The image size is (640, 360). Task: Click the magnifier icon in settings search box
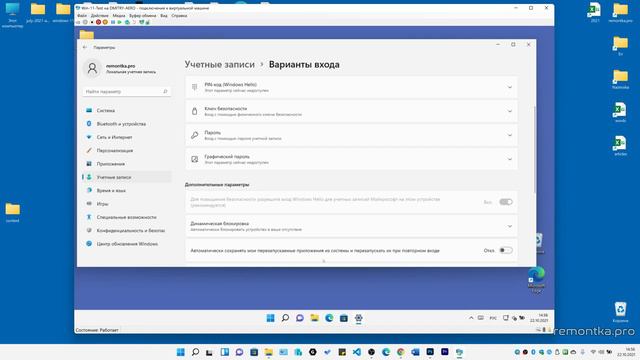(165, 91)
